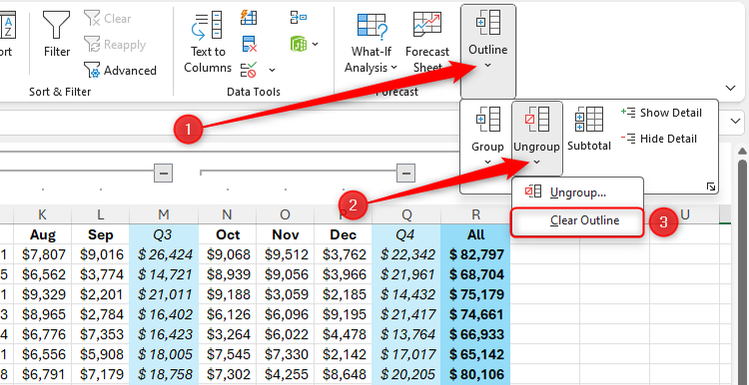The image size is (749, 385).
Task: Open the Outline dropdown in ribbon
Action: tap(488, 51)
